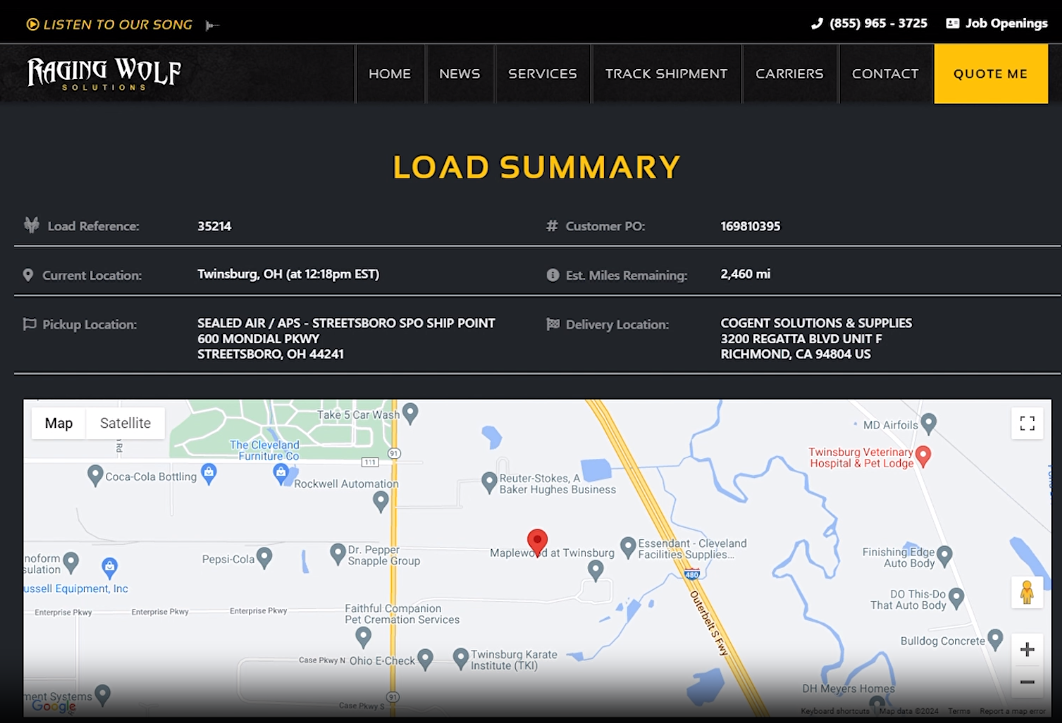Open the Services menu
The image size is (1062, 723).
pos(542,72)
